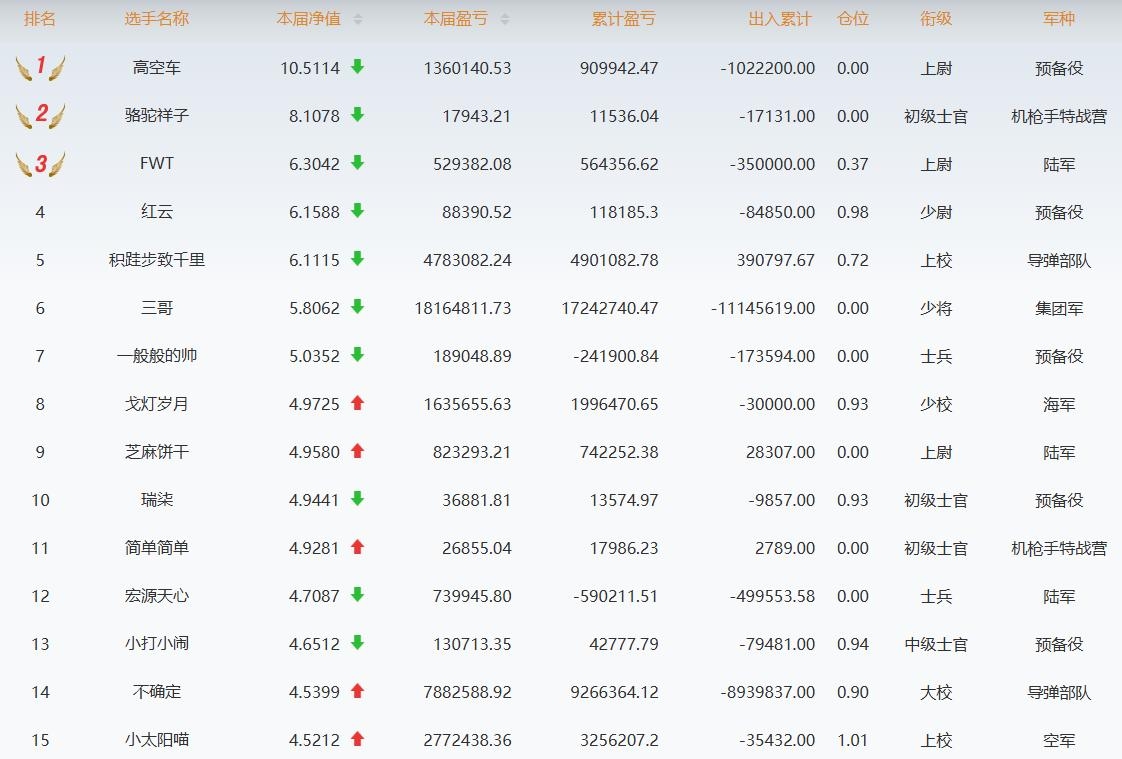
Task: Click the 累计盈亏 column header
Action: tap(623, 19)
